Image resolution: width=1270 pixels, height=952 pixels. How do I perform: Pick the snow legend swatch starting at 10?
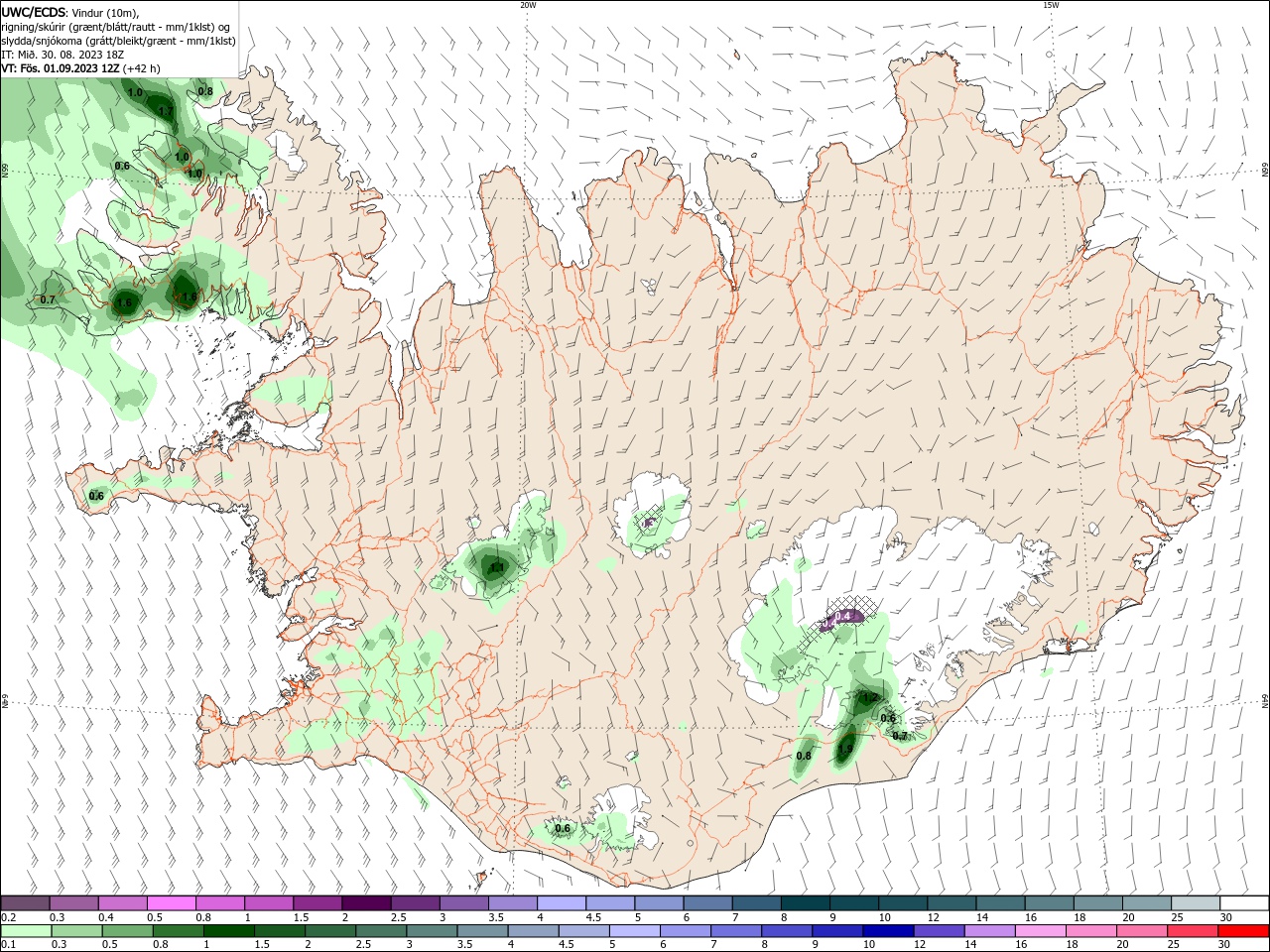click(902, 903)
